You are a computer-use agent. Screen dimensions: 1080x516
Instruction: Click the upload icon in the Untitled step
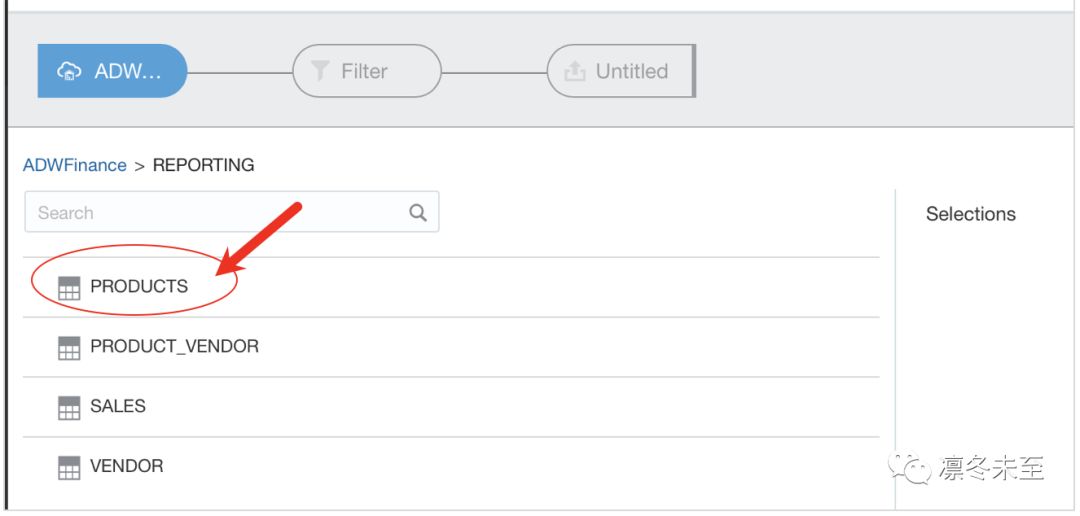coord(574,71)
